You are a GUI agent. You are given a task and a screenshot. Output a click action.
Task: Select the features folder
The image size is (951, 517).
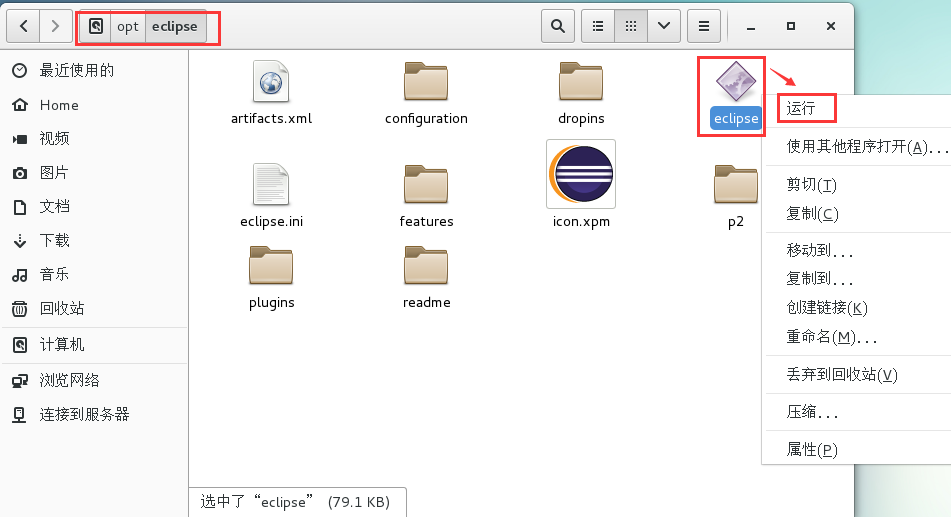[x=426, y=184]
